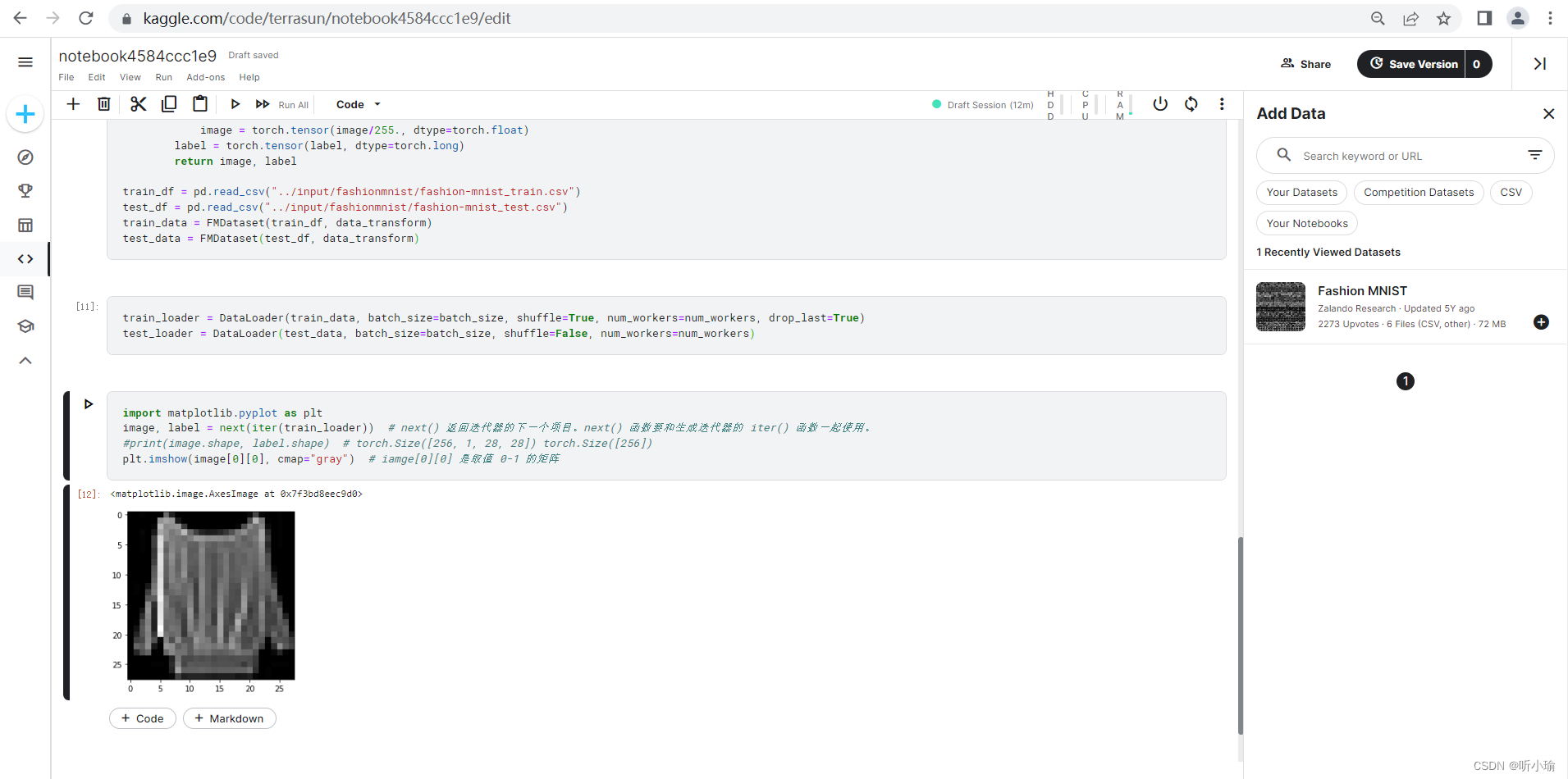Open the more-options three-dot menu
1568x779 pixels.
[x=1222, y=104]
